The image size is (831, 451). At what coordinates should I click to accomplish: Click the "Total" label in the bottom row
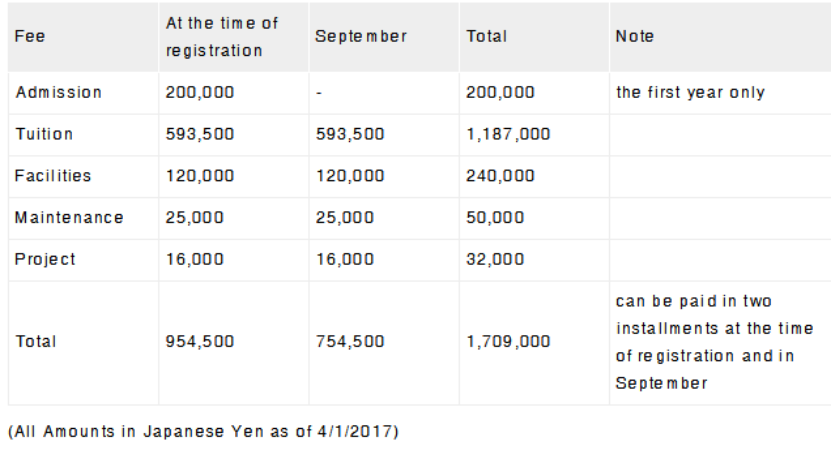click(x=36, y=342)
